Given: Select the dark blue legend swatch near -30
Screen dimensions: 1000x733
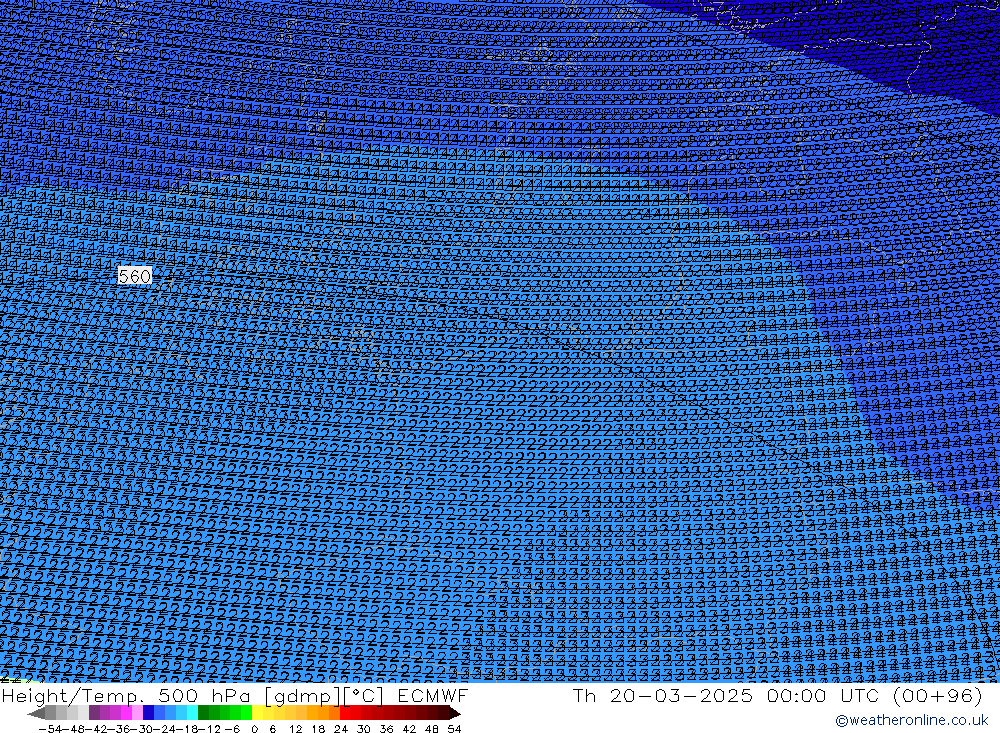Looking at the screenshot, I should click(149, 713).
